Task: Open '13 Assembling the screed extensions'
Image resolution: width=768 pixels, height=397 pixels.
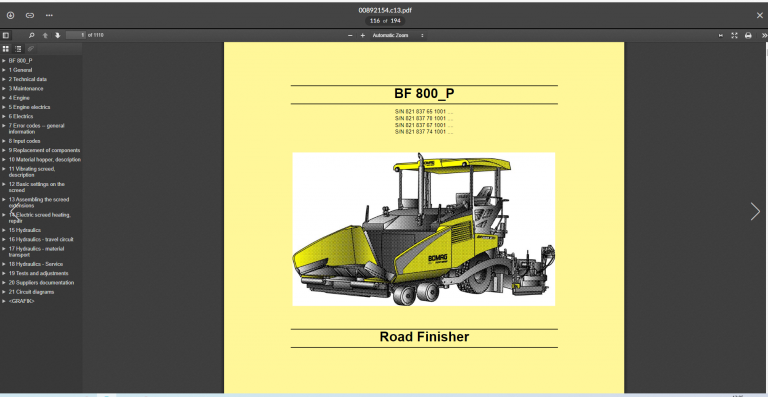Action: click(x=39, y=203)
